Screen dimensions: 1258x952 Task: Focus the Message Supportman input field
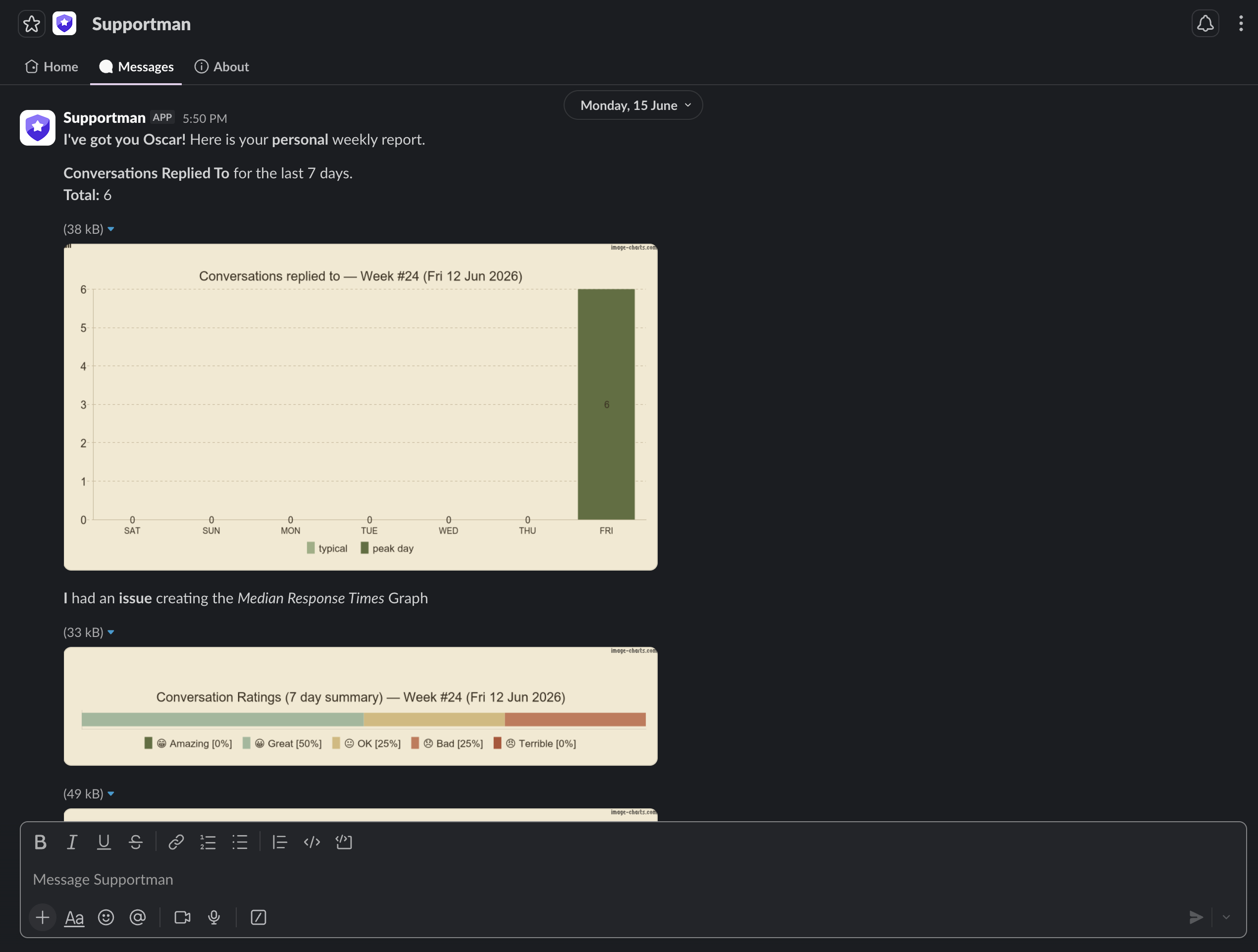point(633,880)
